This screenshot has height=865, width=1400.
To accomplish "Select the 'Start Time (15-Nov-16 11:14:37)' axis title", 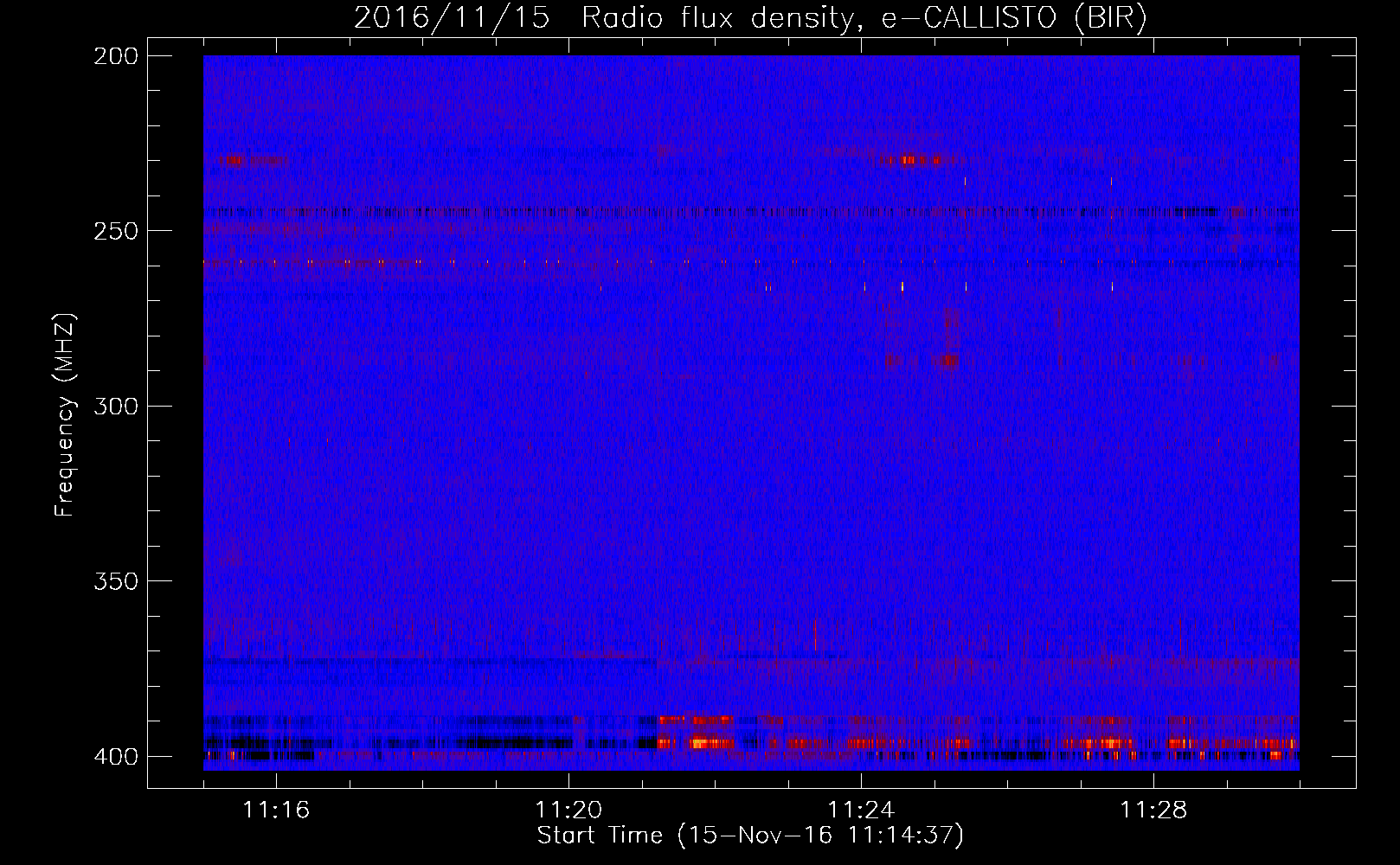I will pyautogui.click(x=750, y=836).
